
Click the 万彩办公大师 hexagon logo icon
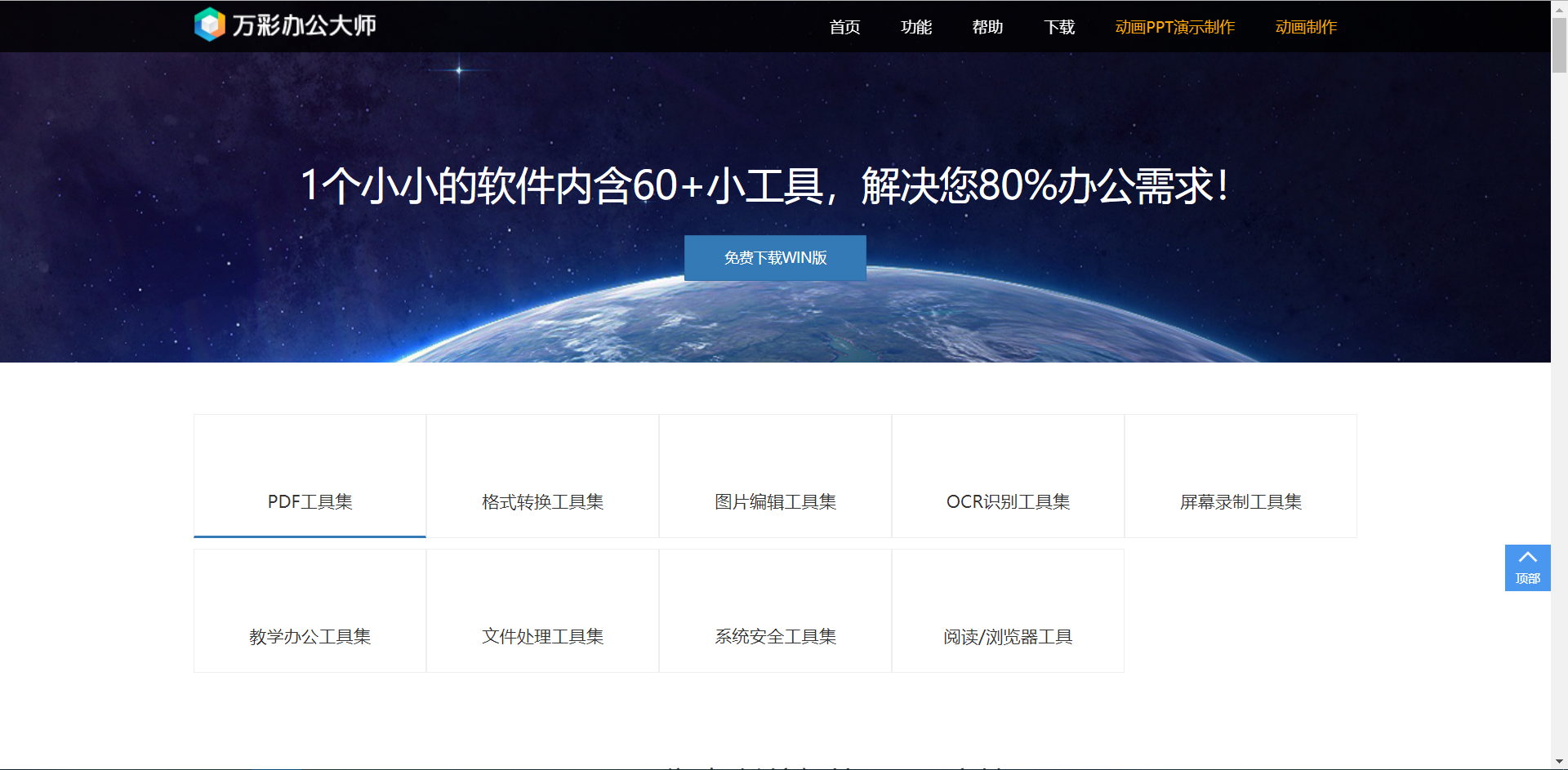[x=210, y=24]
